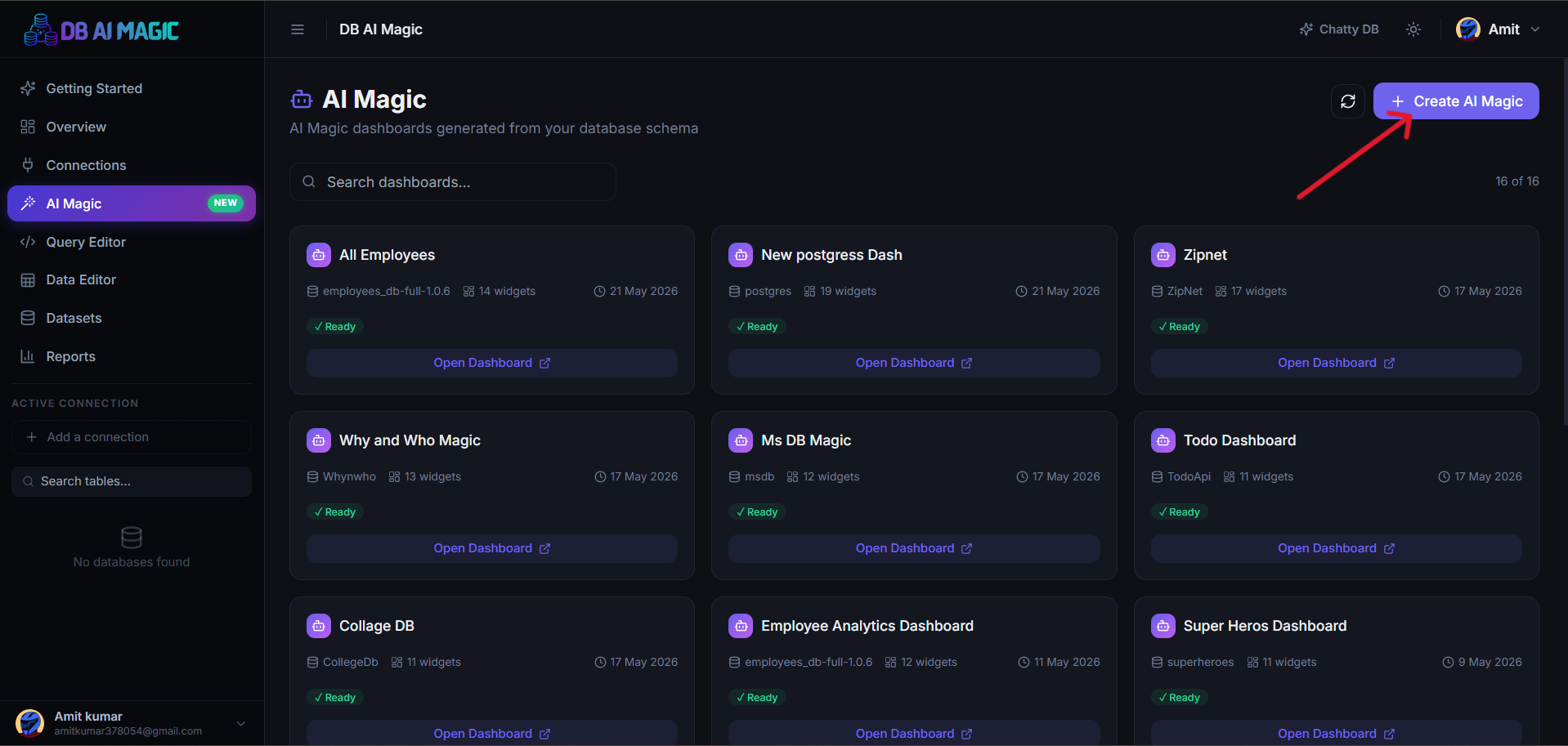Click the Overview grid icon
This screenshot has width=1568, height=746.
(28, 127)
